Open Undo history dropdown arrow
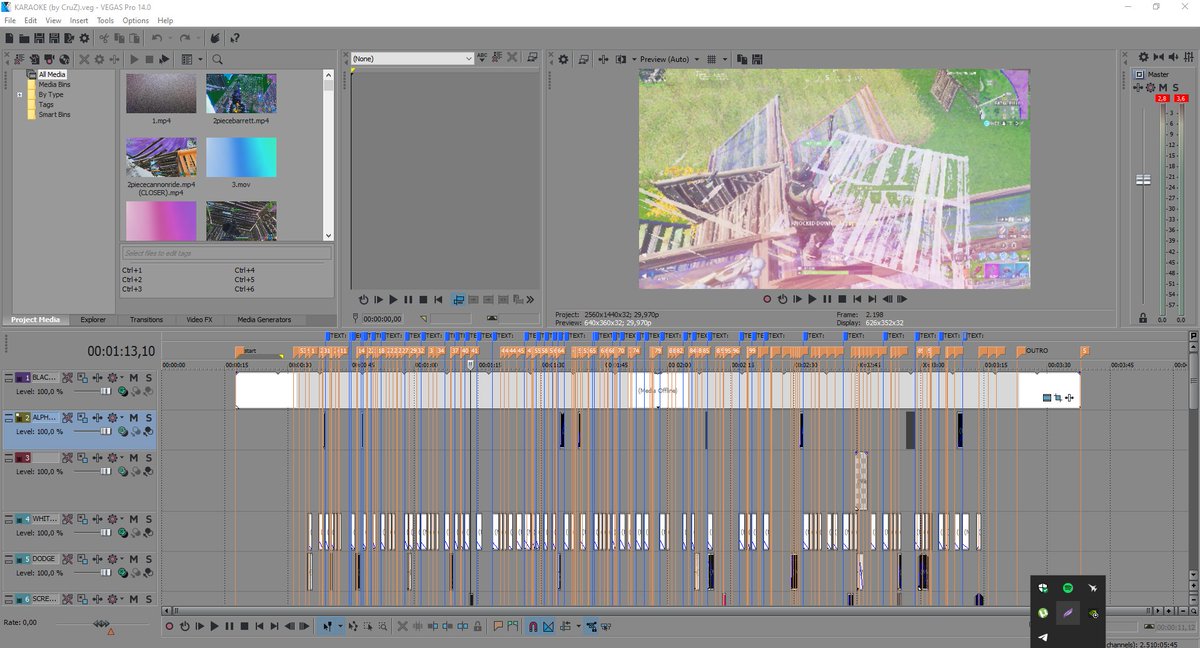This screenshot has height=648, width=1200. pyautogui.click(x=168, y=38)
